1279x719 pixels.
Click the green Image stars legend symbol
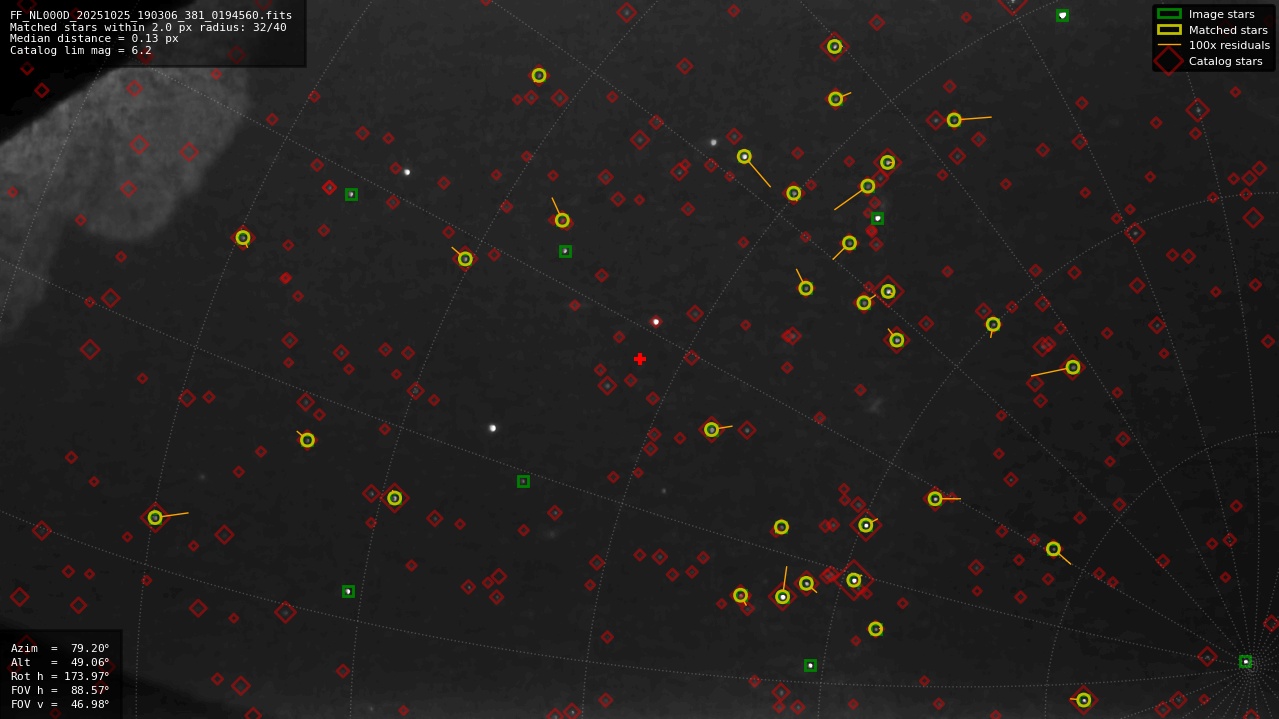tap(1169, 14)
